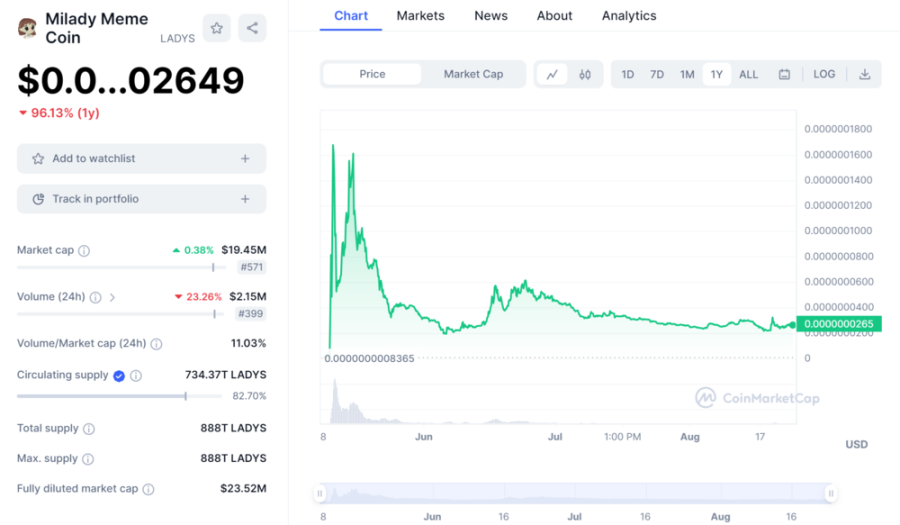Click Add to watchlist button

pyautogui.click(x=141, y=158)
